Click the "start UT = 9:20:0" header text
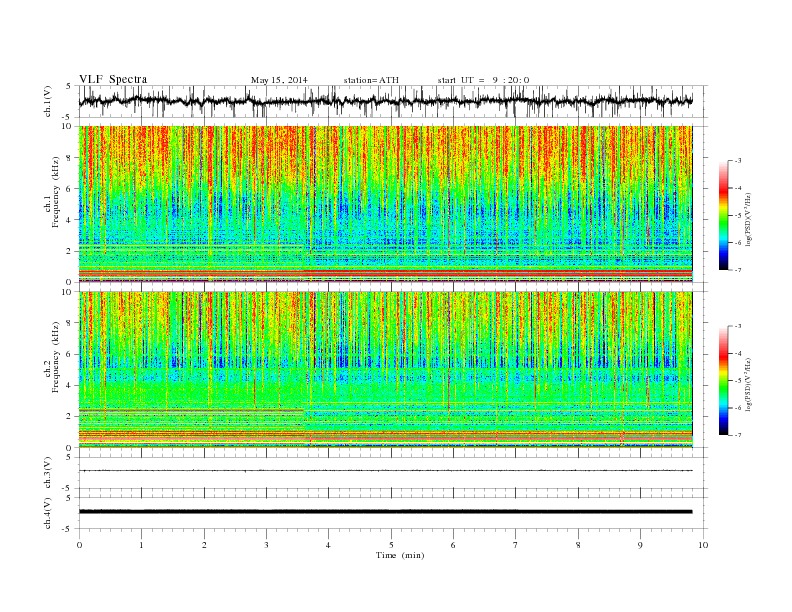This screenshot has height=612, width=792. coord(483,80)
